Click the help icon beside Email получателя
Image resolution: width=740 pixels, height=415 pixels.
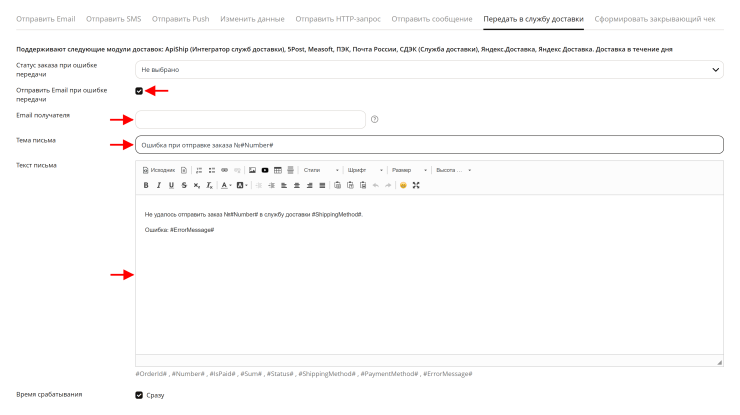pyautogui.click(x=375, y=119)
